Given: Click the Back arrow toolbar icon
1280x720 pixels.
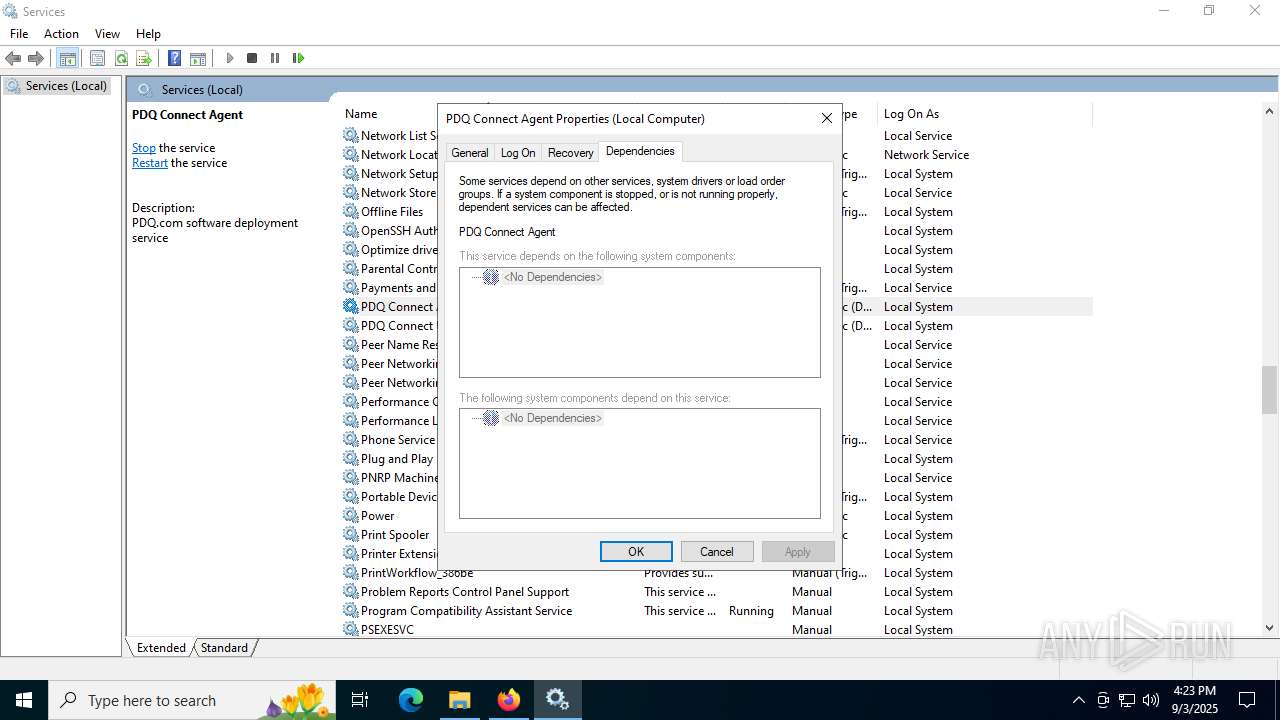Looking at the screenshot, I should coord(14,58).
